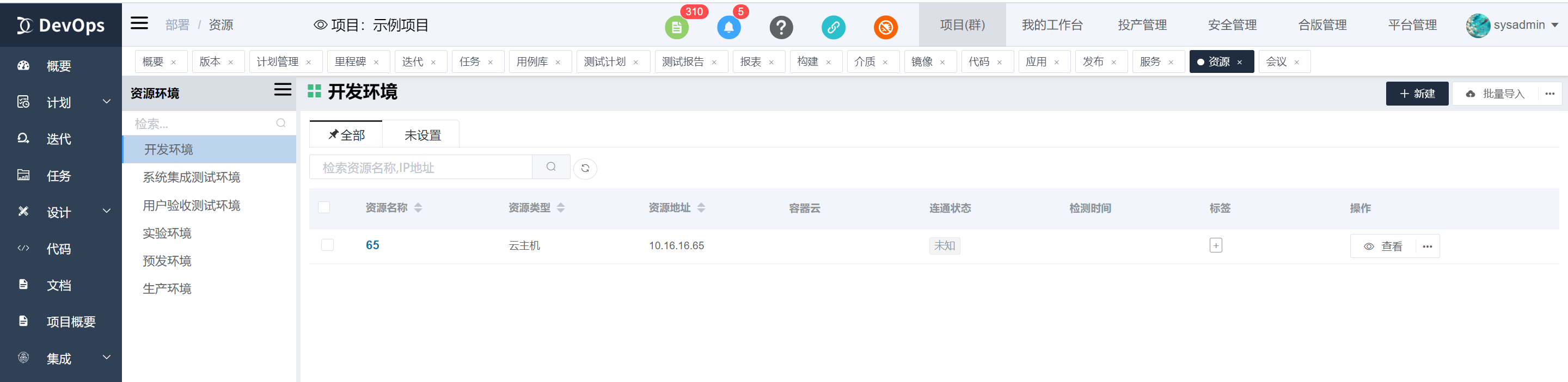1568x382 pixels.
Task: Add a tag with the plus icon
Action: 1215,246
